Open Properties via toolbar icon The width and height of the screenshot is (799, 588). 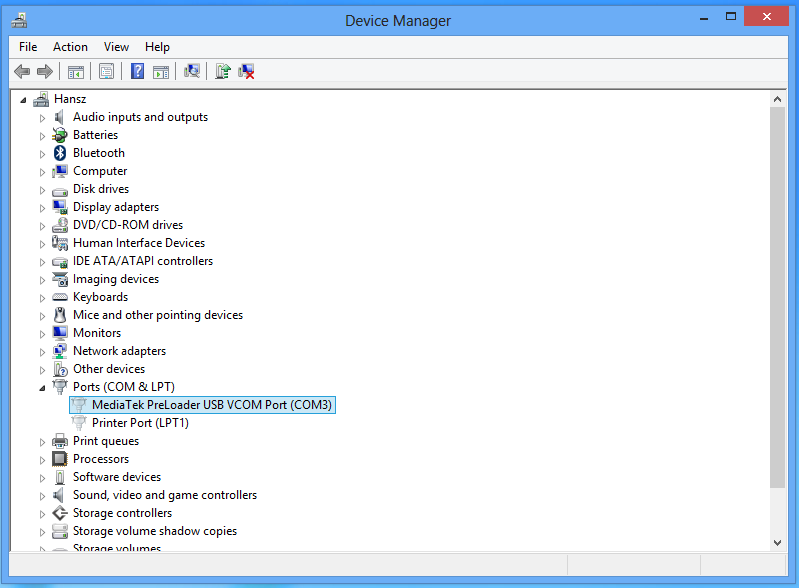pyautogui.click(x=106, y=71)
